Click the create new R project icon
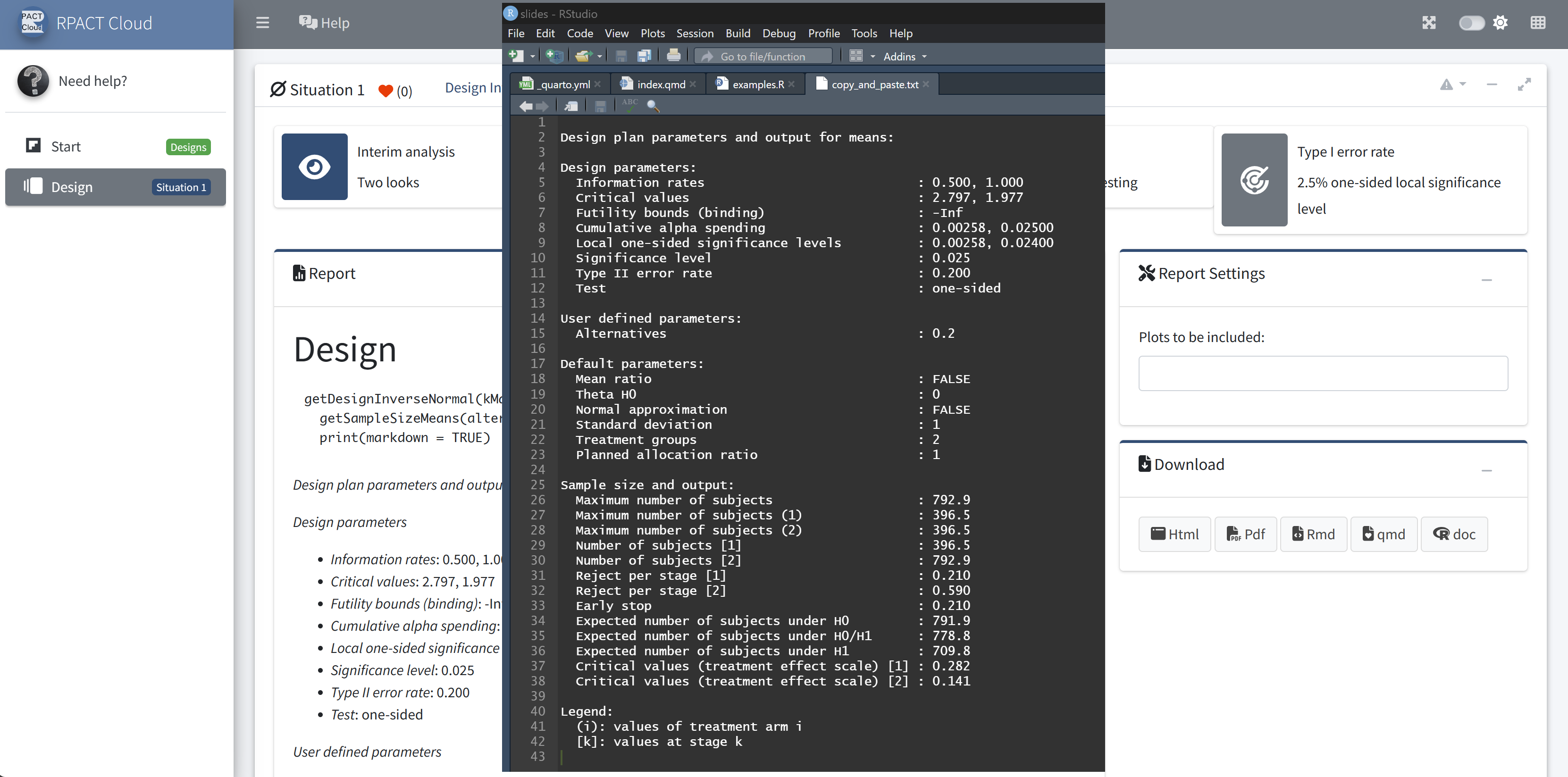The image size is (1568, 777). (554, 56)
